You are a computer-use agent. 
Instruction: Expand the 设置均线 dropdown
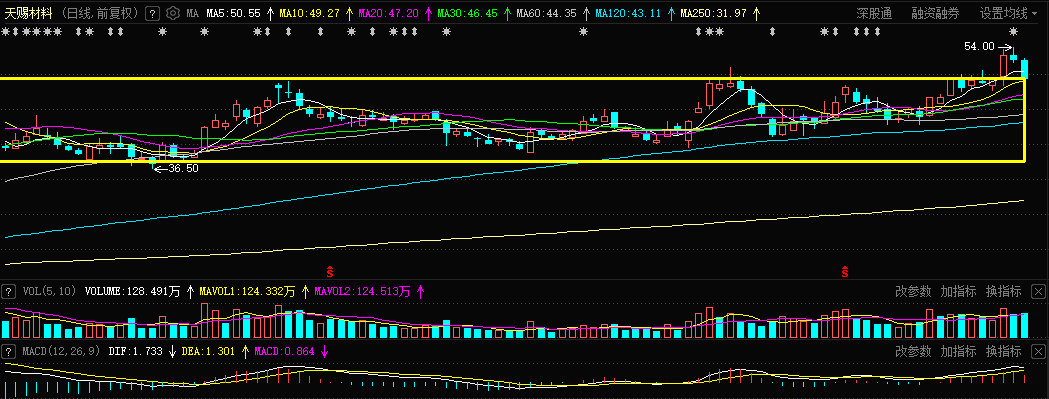pos(1008,13)
